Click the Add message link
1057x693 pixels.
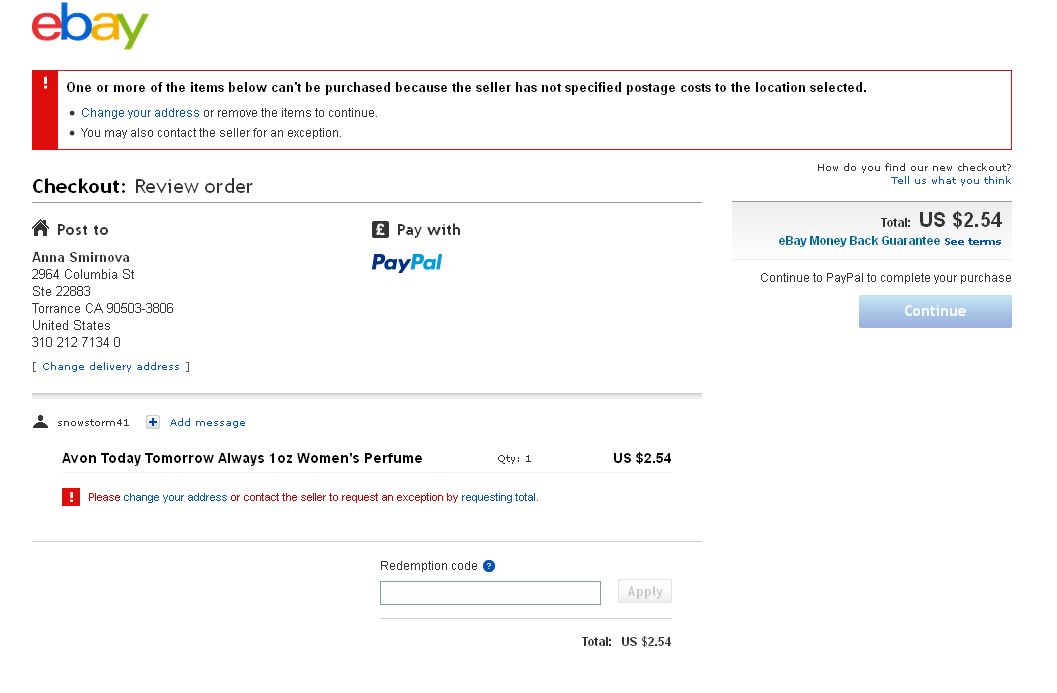pyautogui.click(x=207, y=423)
